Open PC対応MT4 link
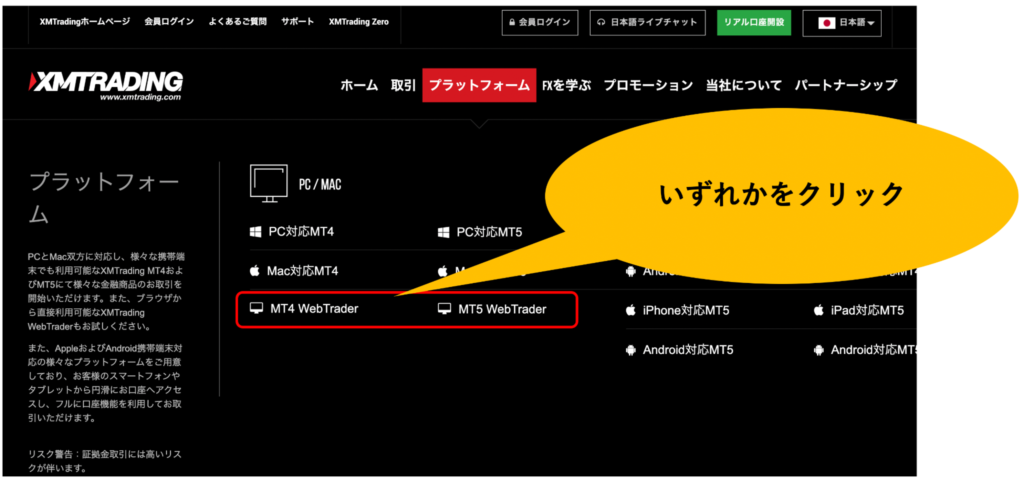The image size is (1024, 482). [x=301, y=232]
